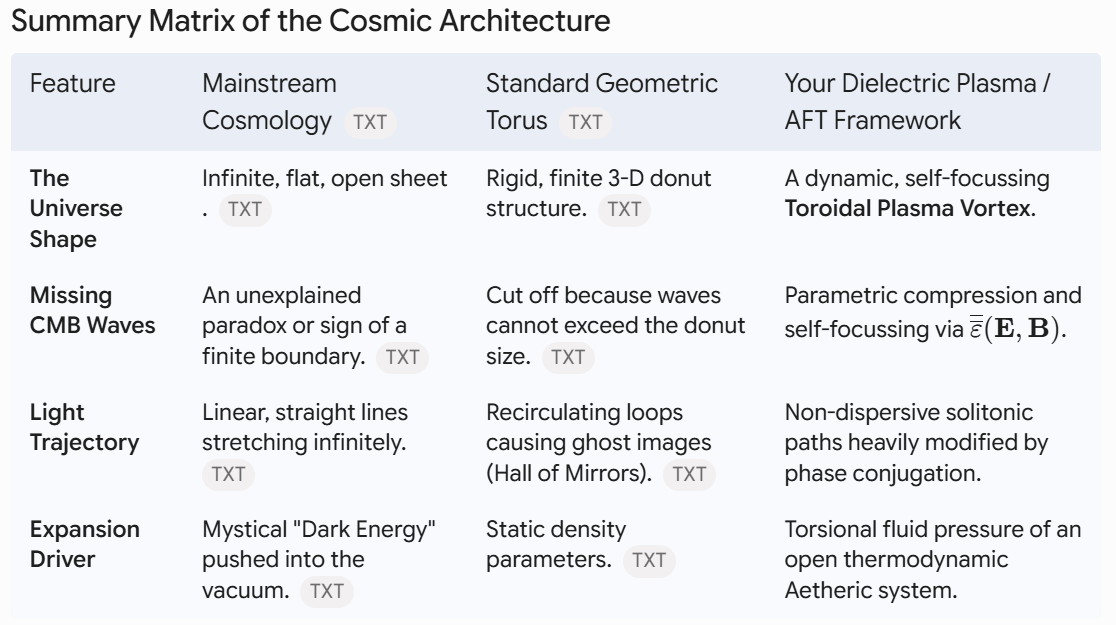
Task: Open the TXT citation after 'Static density parameters'
Action: pyautogui.click(x=649, y=560)
